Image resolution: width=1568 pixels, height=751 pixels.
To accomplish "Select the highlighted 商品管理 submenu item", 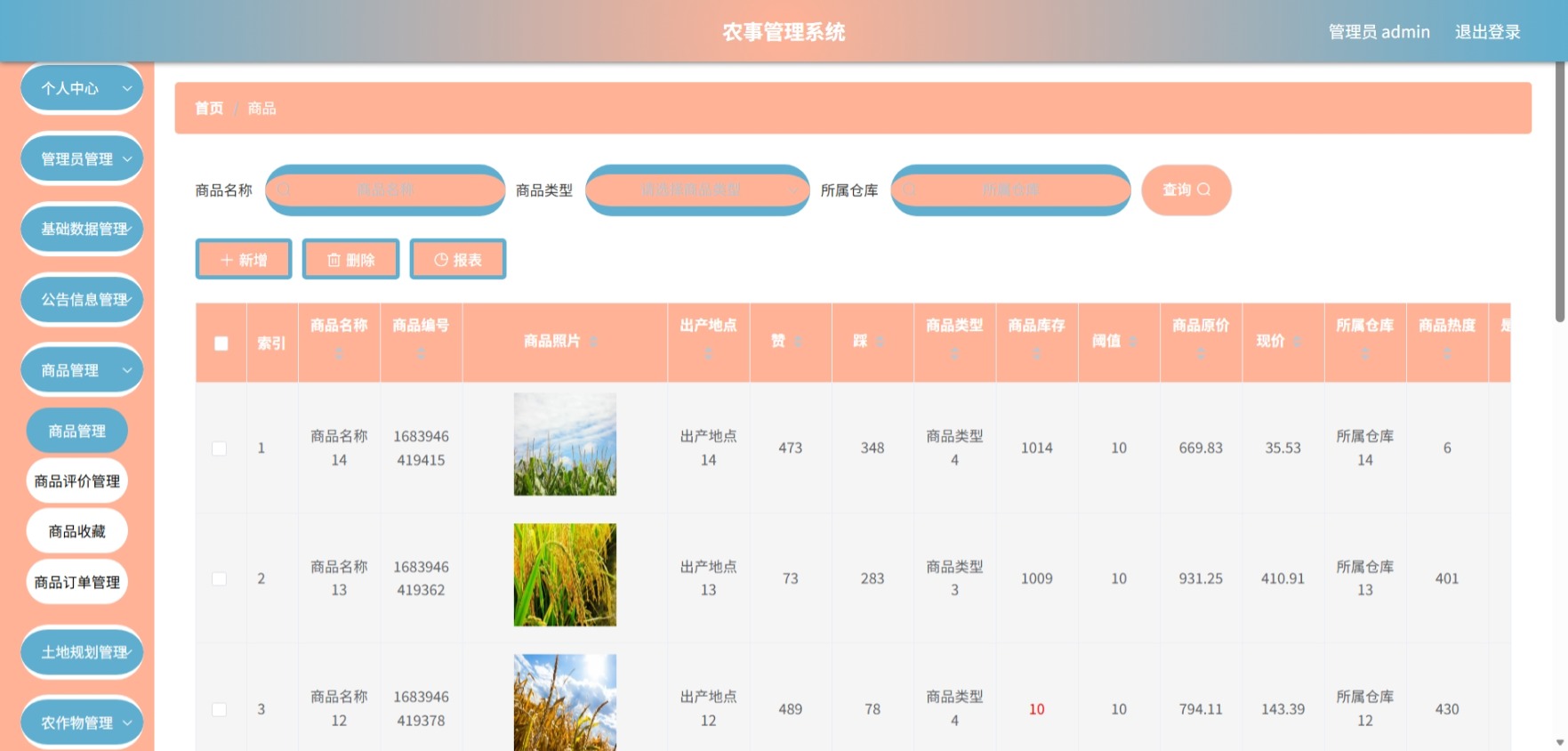I will click(x=77, y=431).
